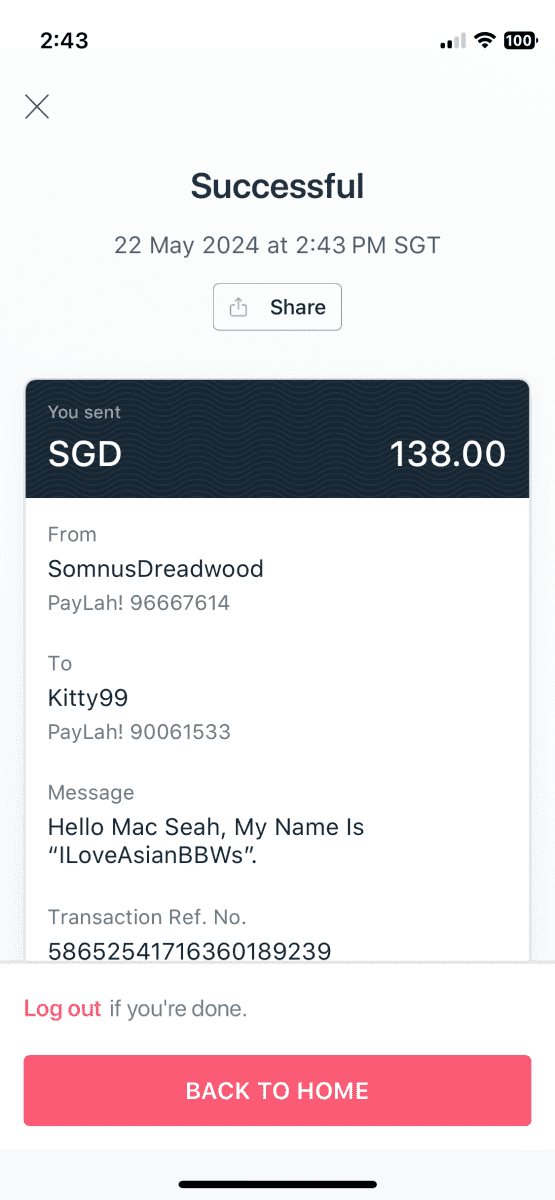This screenshot has width=555, height=1200.
Task: Tap the cellular signal bars icon
Action: (x=453, y=41)
